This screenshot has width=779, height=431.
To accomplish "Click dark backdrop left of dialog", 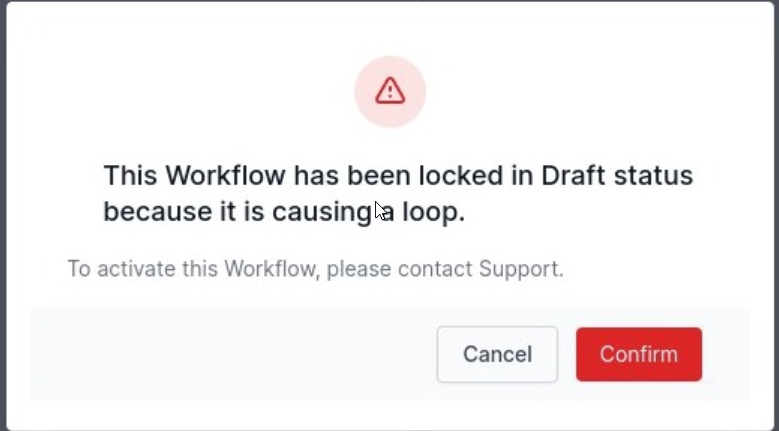I will click(2, 216).
